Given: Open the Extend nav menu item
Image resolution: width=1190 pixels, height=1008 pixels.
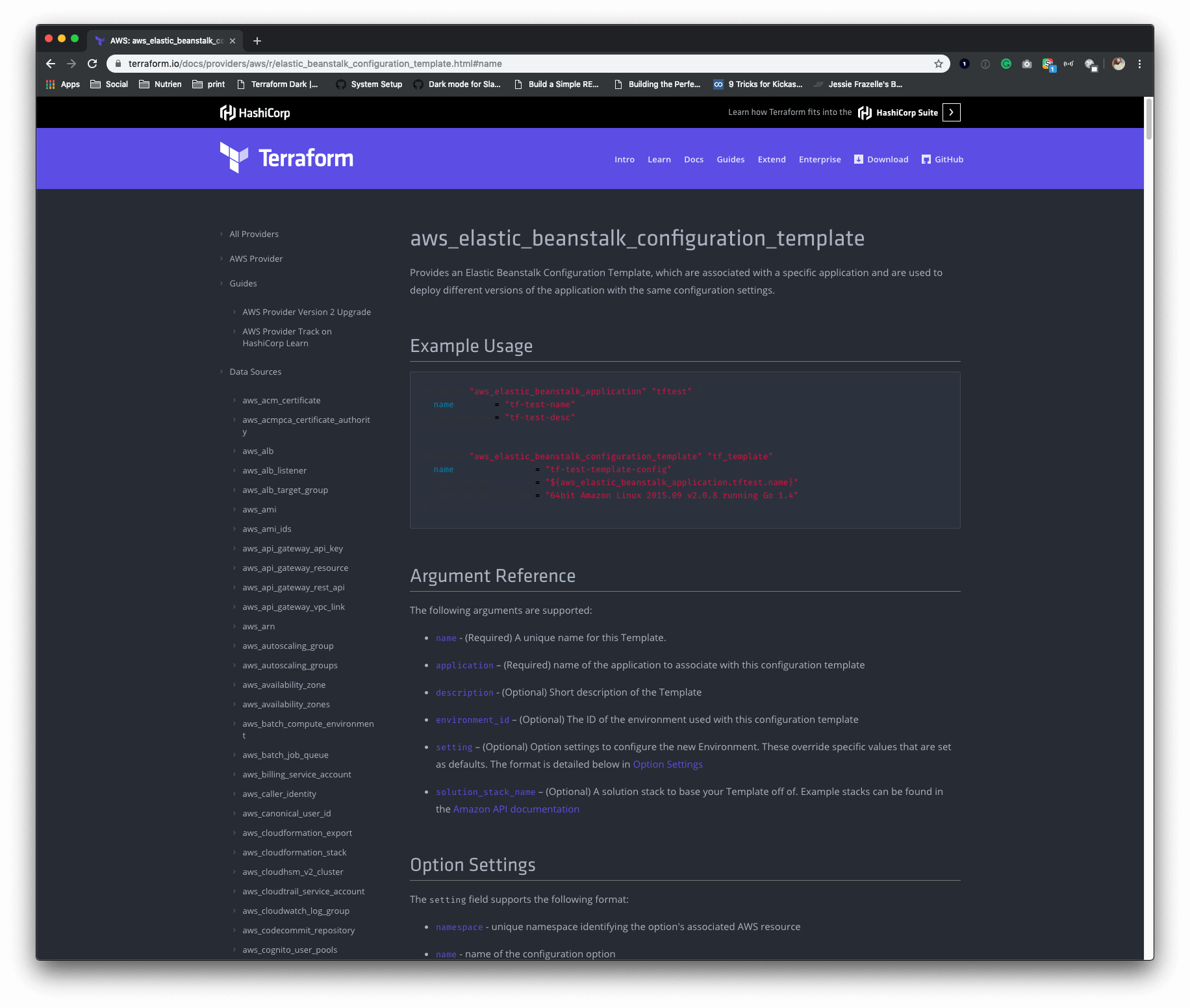Looking at the screenshot, I should click(x=772, y=159).
